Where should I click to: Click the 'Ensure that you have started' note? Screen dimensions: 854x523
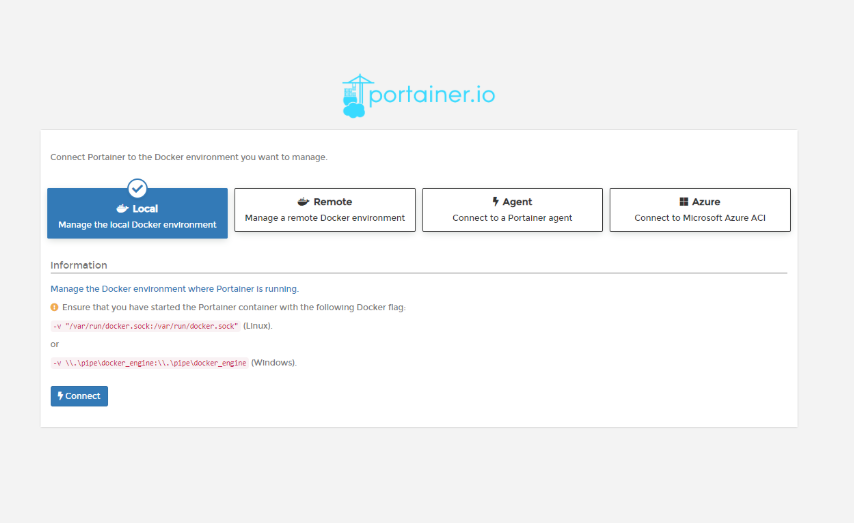(x=234, y=307)
